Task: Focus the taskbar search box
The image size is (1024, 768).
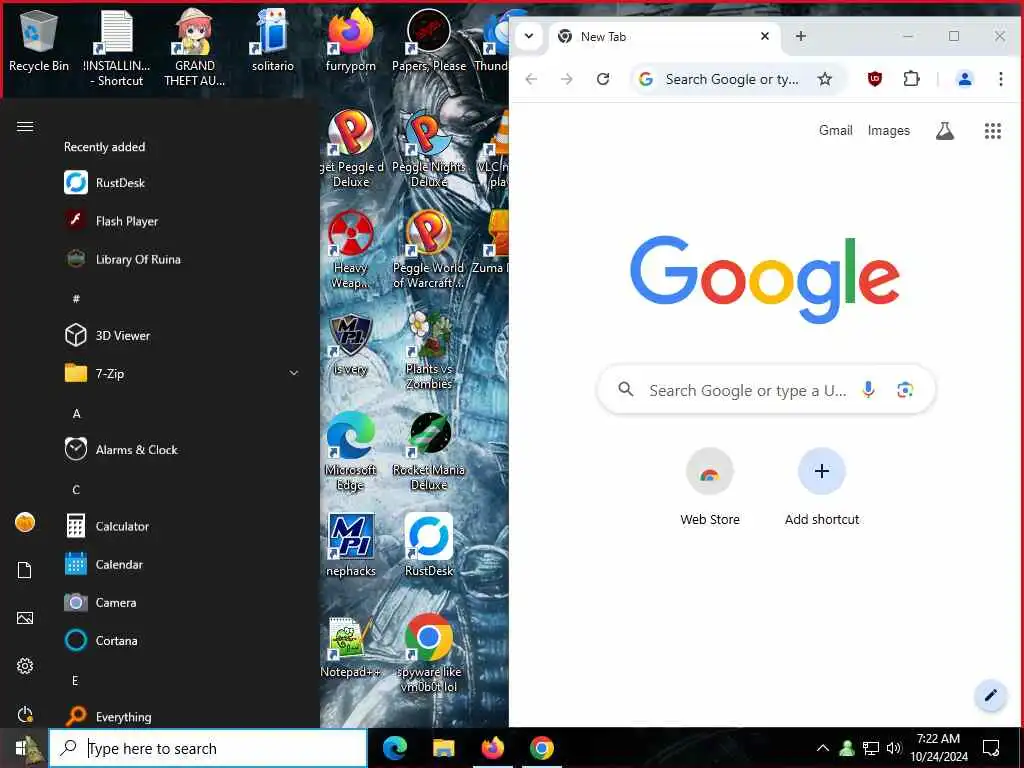Action: [208, 748]
